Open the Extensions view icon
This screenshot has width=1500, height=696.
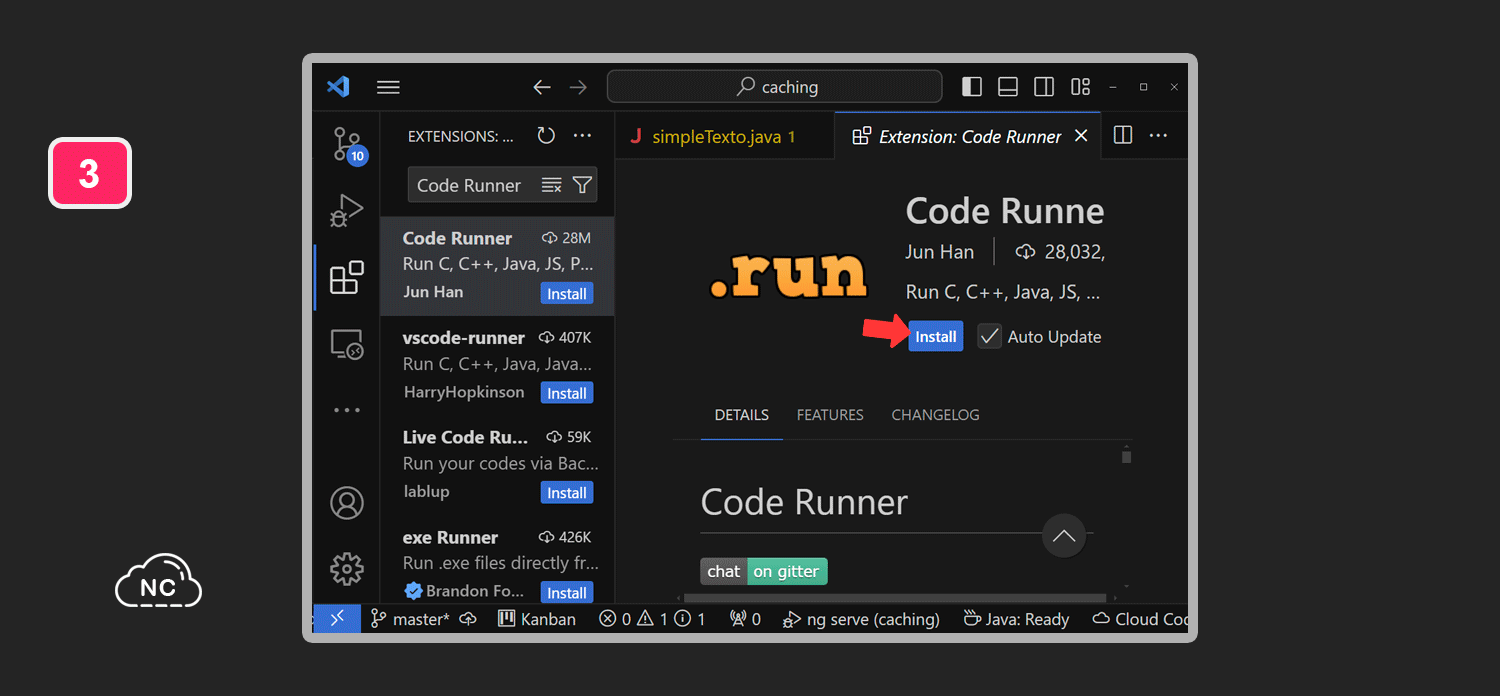(347, 277)
